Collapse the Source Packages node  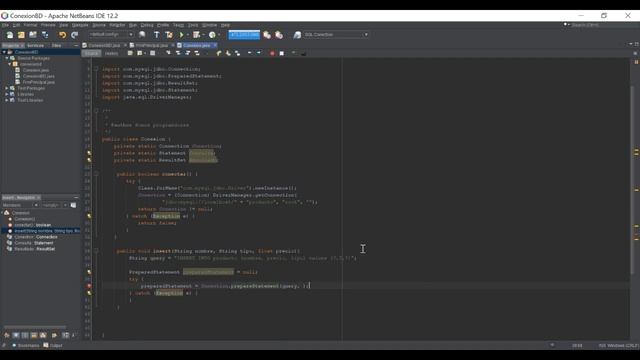point(7,58)
